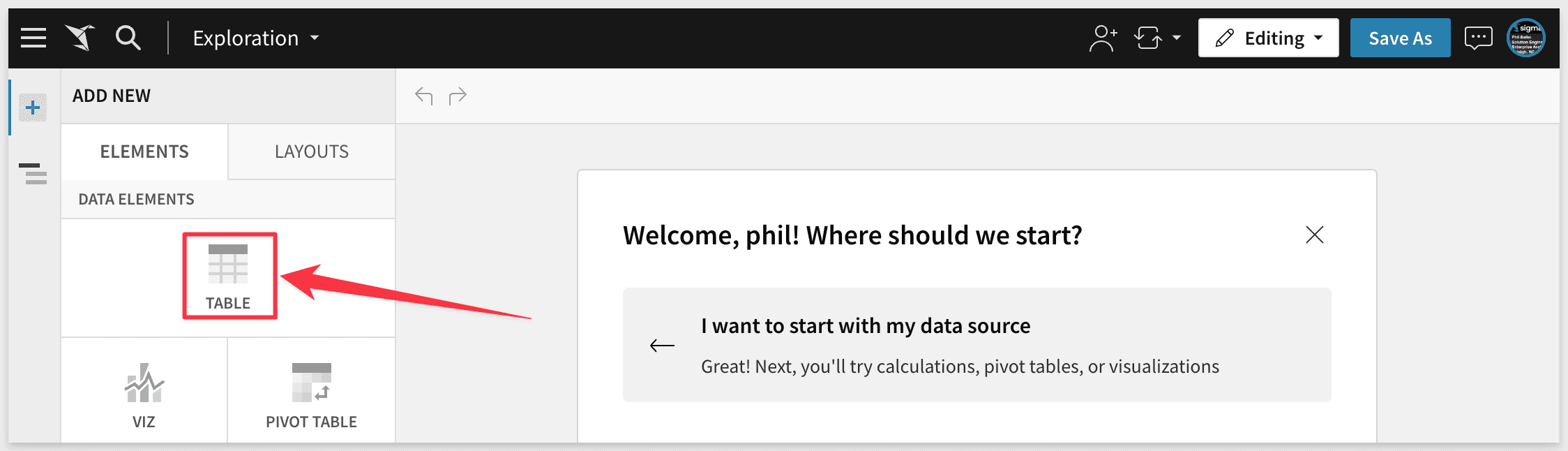Open the search magnifier
This screenshot has height=451, width=1568.
coord(128,38)
